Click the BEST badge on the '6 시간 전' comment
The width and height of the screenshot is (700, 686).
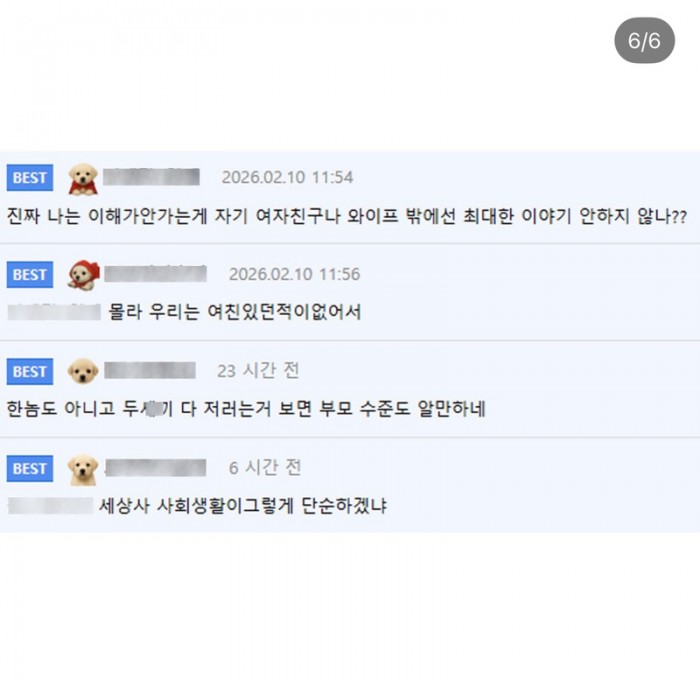pyautogui.click(x=30, y=468)
